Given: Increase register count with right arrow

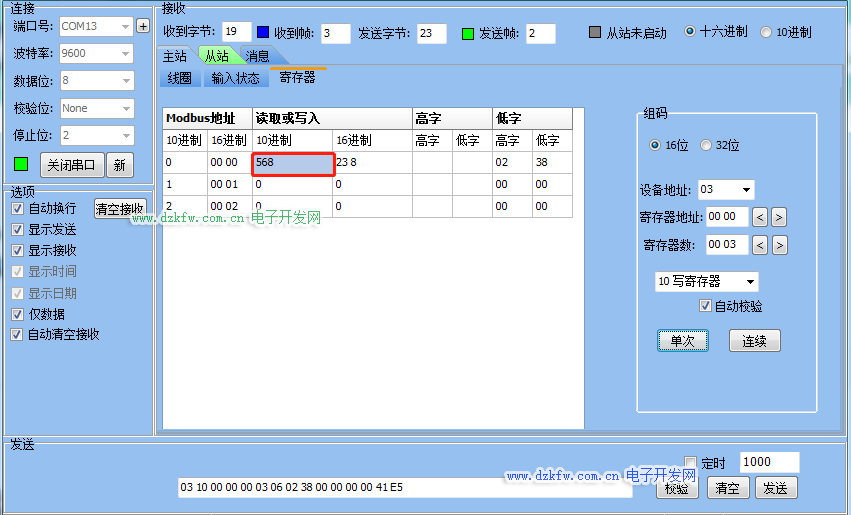Looking at the screenshot, I should [x=779, y=245].
